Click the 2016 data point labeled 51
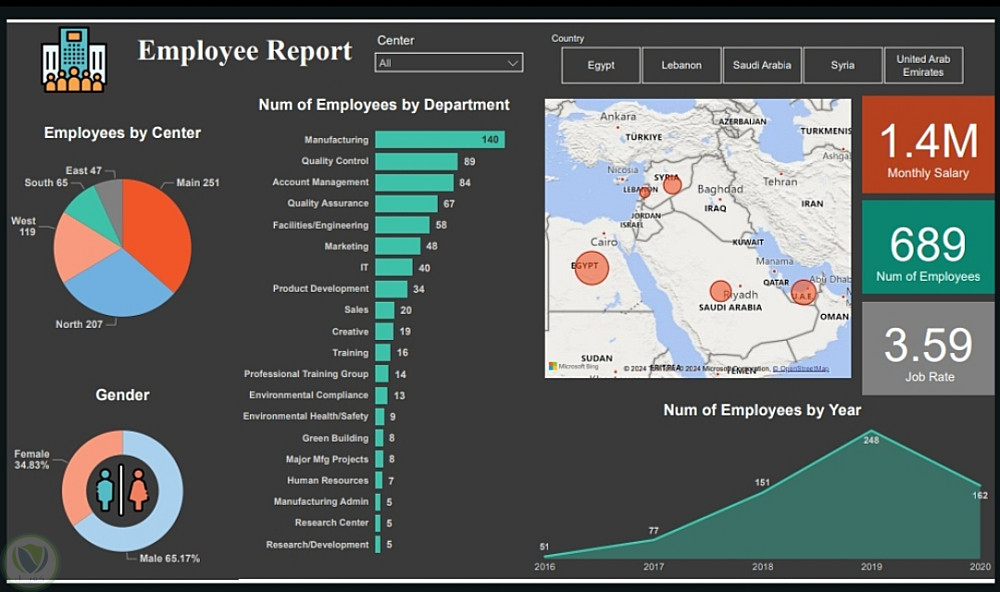The height and width of the screenshot is (592, 1000). [544, 556]
